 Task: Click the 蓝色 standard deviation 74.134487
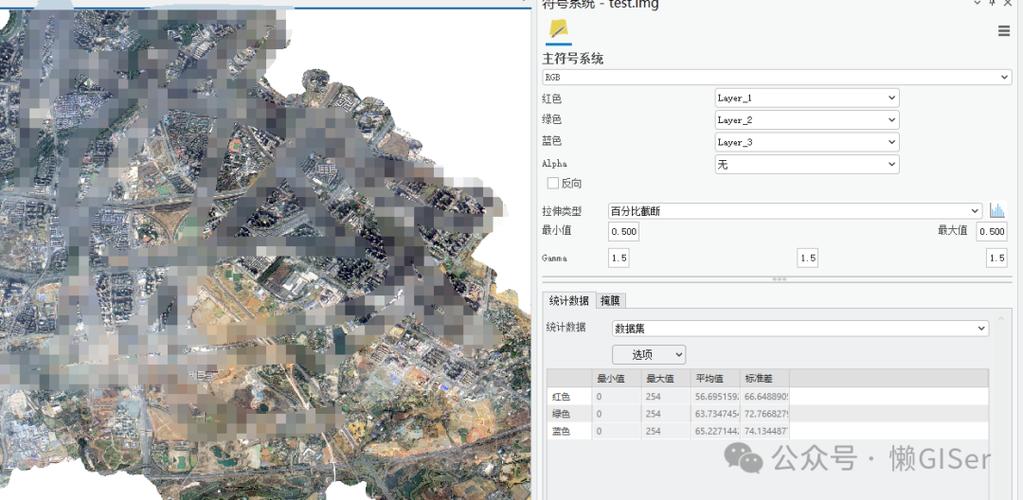click(765, 431)
